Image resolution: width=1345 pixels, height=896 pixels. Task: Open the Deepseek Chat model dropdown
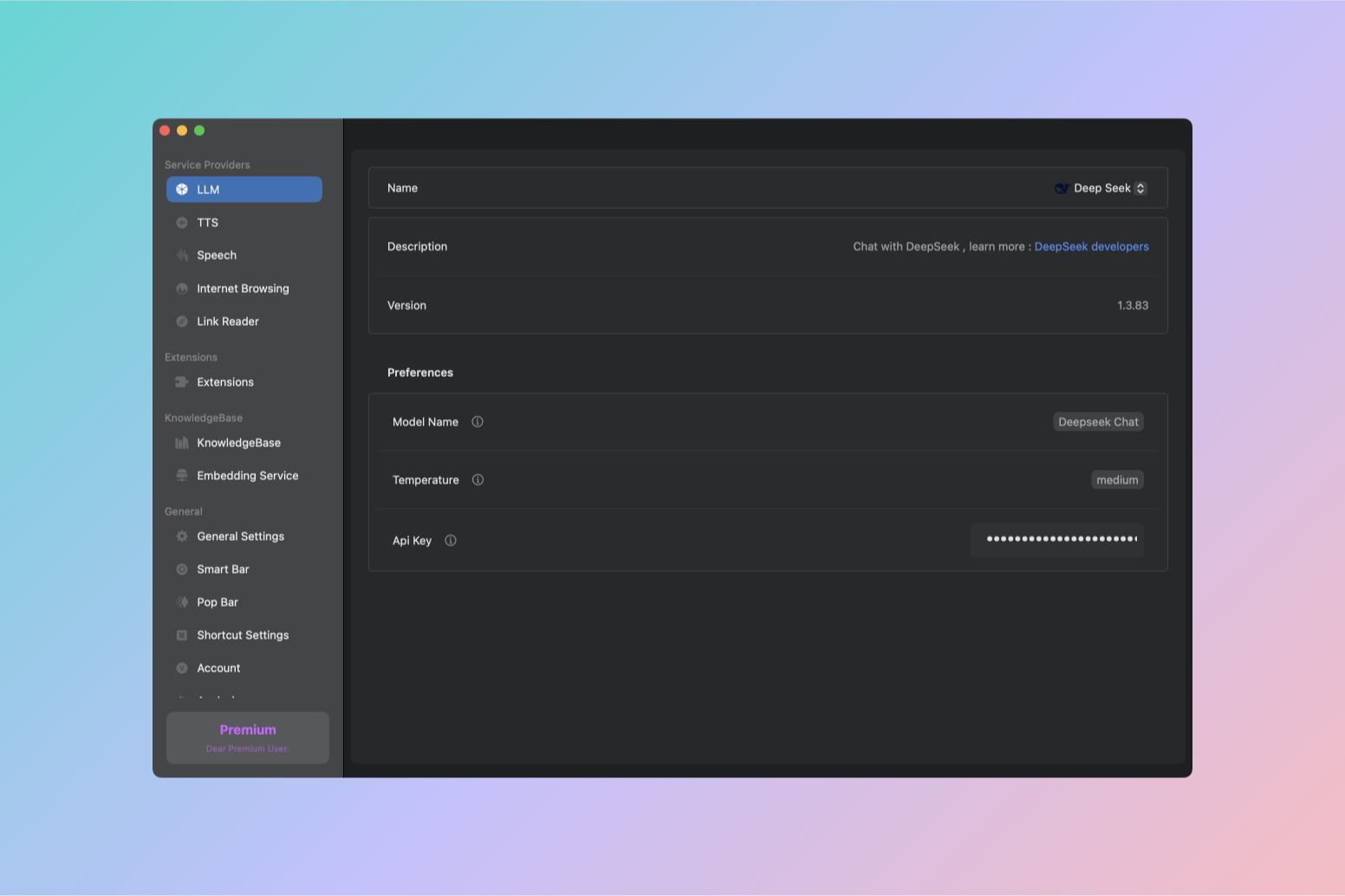point(1098,422)
